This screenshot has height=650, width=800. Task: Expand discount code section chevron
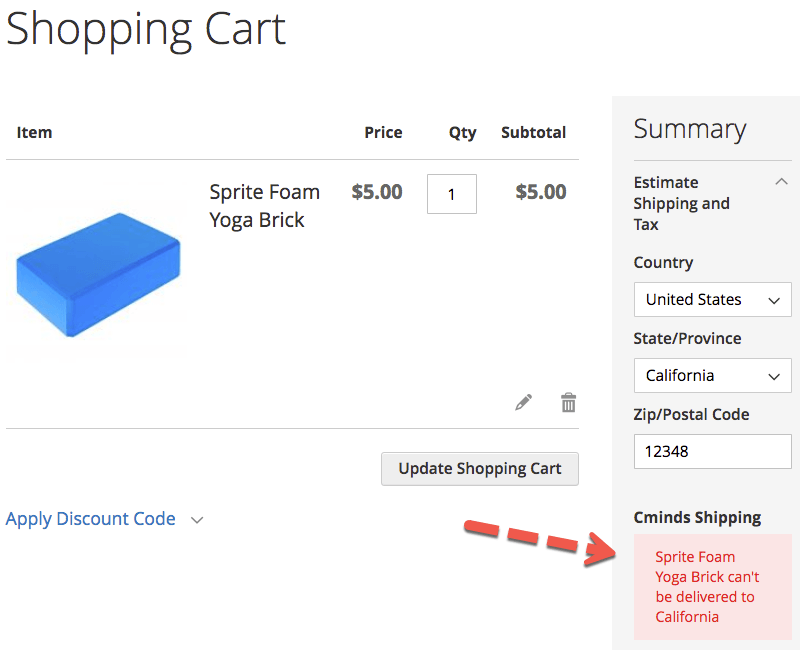pos(197,520)
